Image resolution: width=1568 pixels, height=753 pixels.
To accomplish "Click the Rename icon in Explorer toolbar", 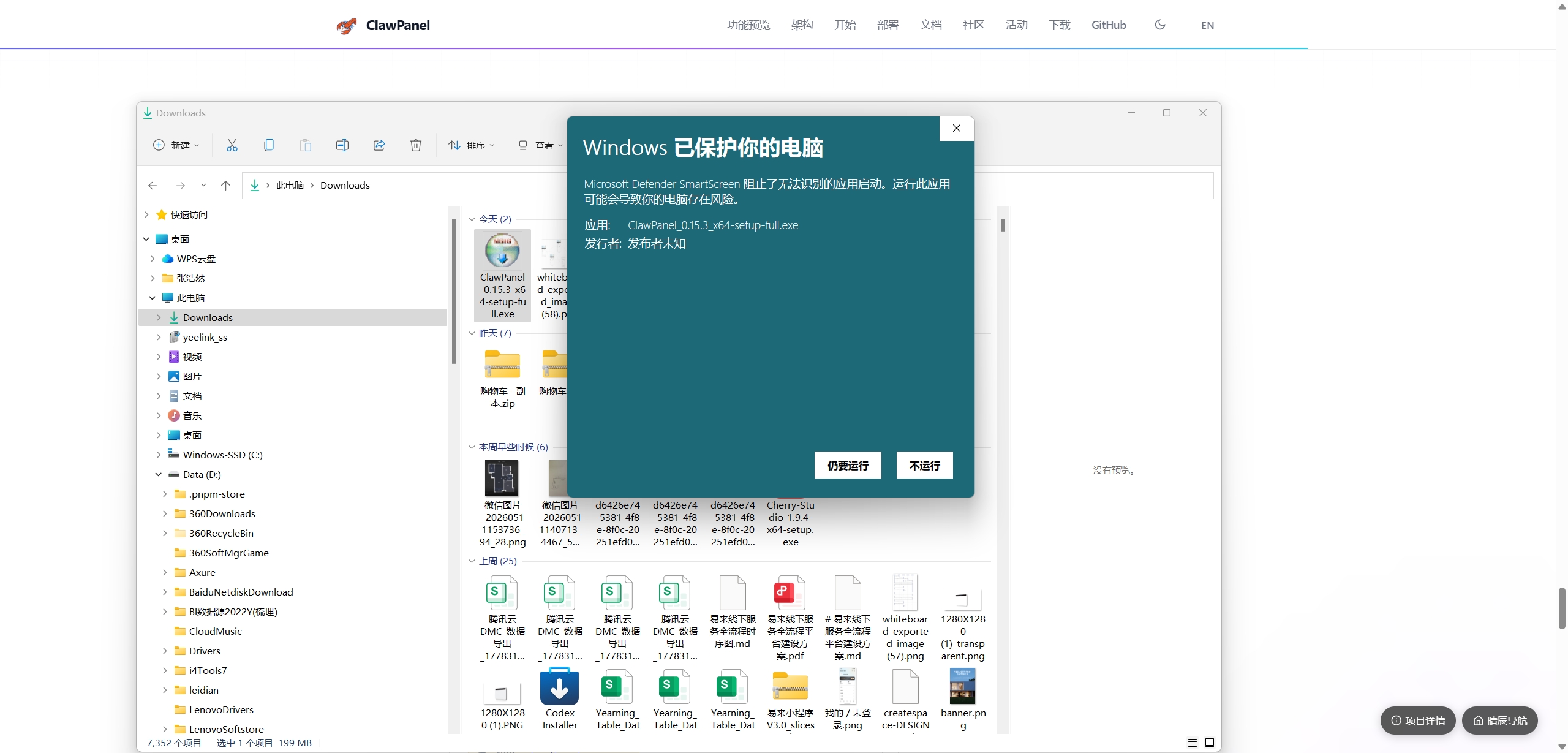I will pyautogui.click(x=342, y=145).
